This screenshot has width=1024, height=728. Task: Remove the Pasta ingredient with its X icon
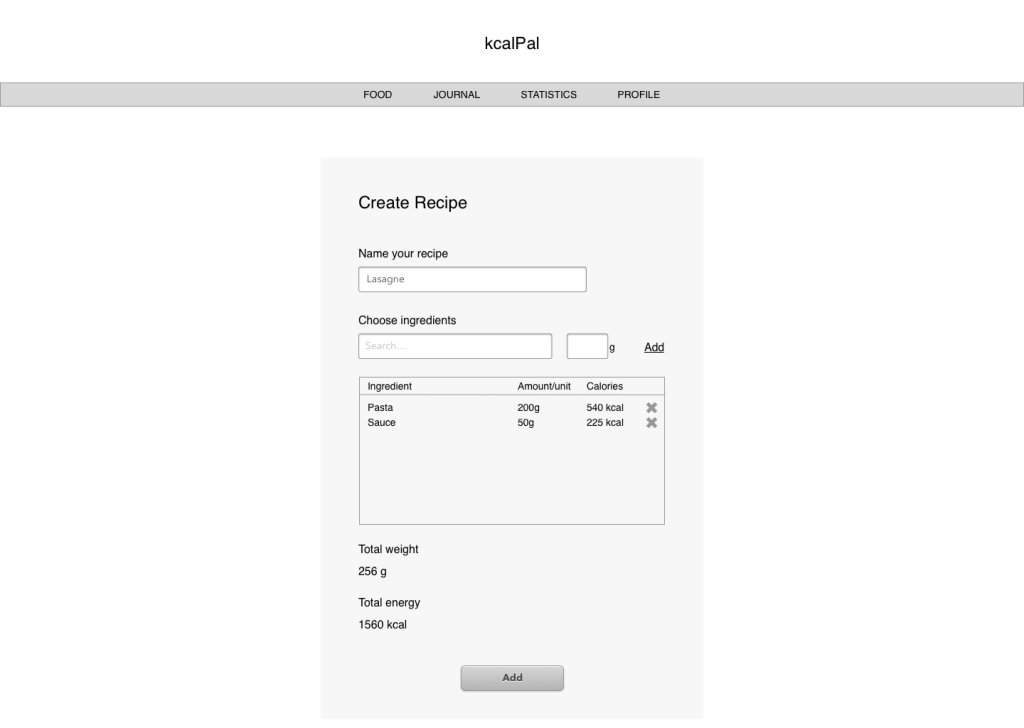pyautogui.click(x=651, y=408)
